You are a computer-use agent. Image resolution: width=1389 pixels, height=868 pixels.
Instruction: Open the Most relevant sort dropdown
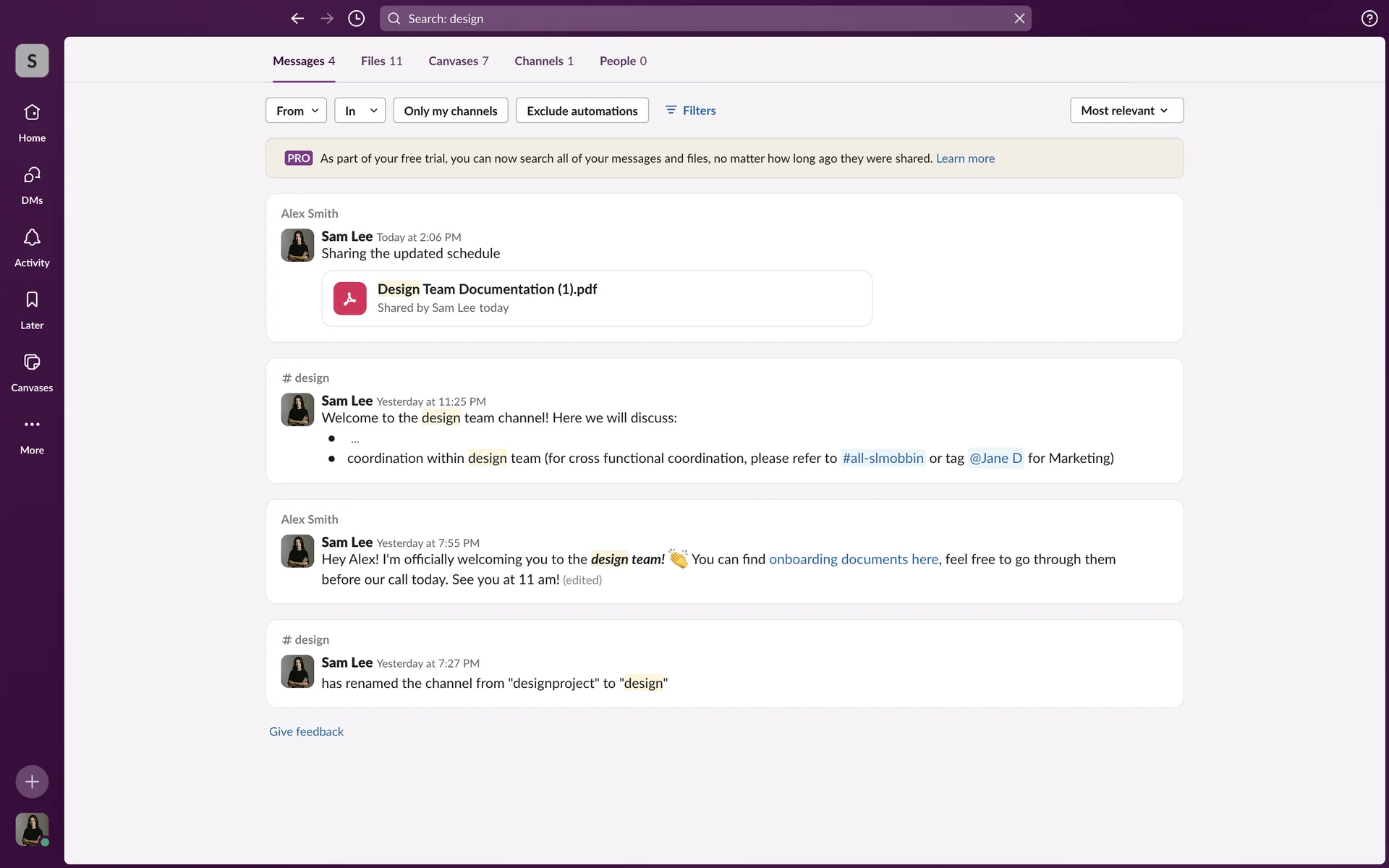pyautogui.click(x=1126, y=111)
